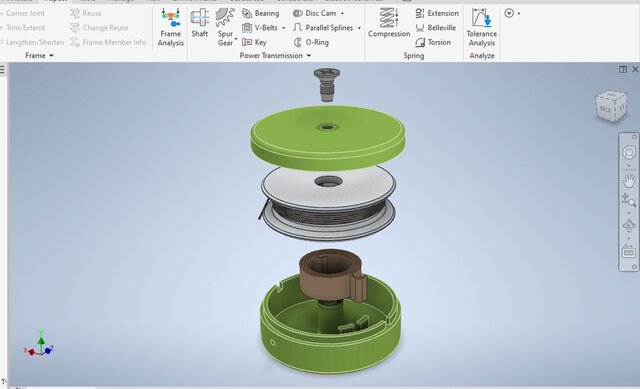Viewport: 640px width, 389px height.
Task: Click the Look At navigation icon
Action: point(629,251)
